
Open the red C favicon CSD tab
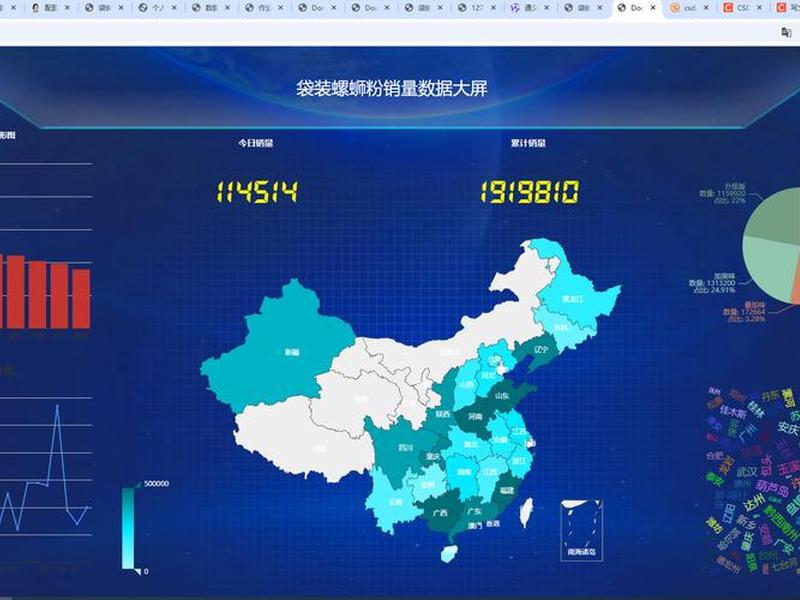pos(742,8)
